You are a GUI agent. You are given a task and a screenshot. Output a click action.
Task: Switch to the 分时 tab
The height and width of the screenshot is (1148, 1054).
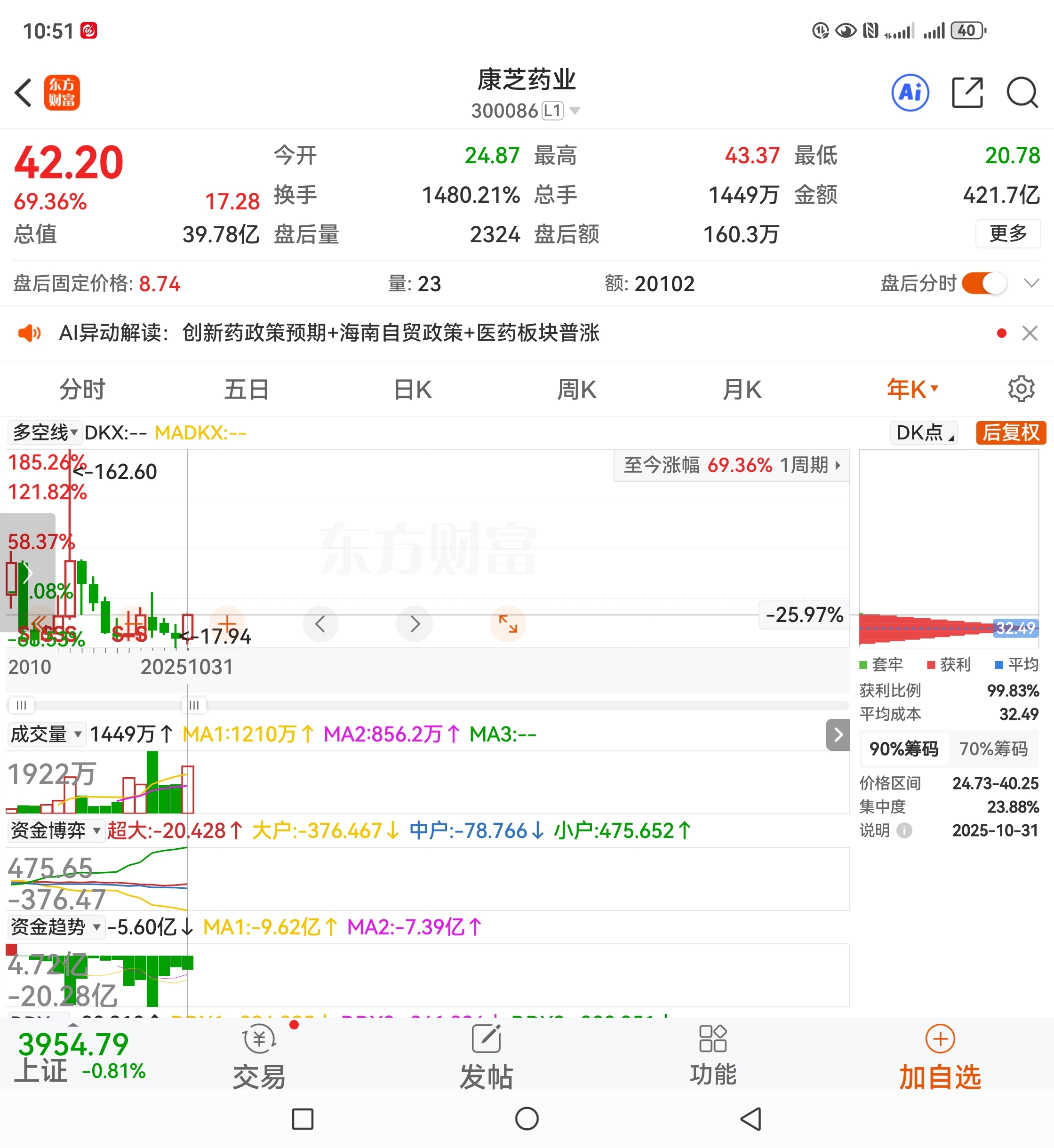[x=82, y=390]
